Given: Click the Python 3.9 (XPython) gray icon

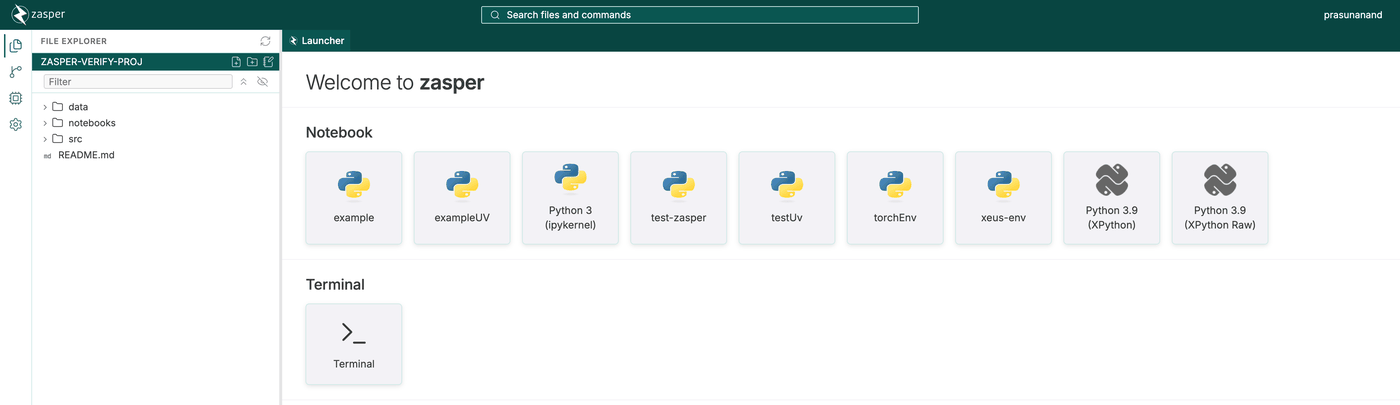Looking at the screenshot, I should 1112,180.
